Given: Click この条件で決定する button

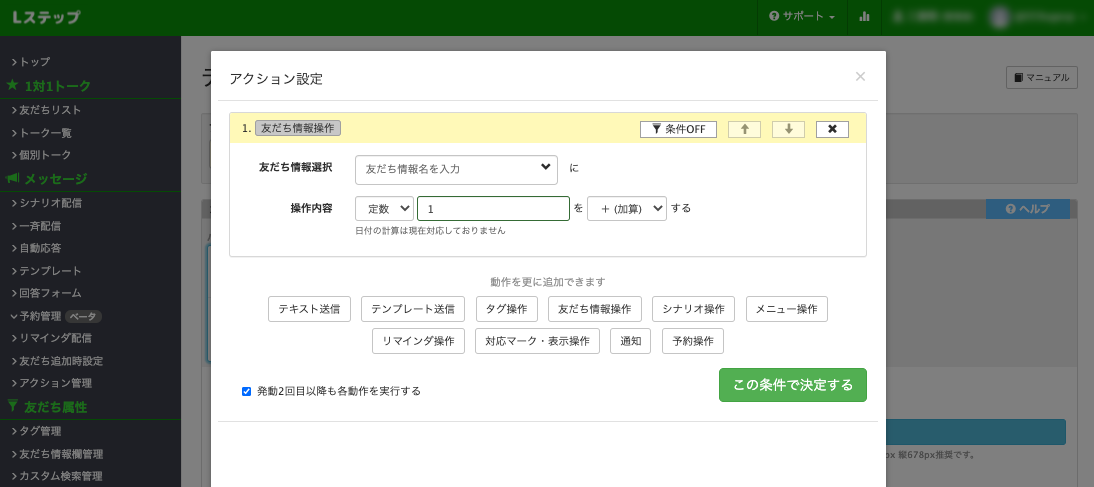Looking at the screenshot, I should click(792, 385).
